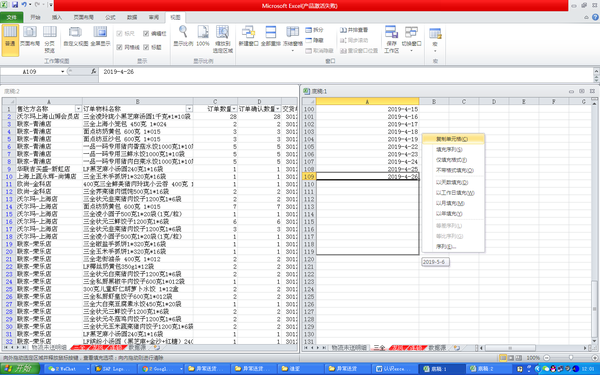Open Excel Help question mark icon
The image size is (600, 375).
tap(595, 17)
